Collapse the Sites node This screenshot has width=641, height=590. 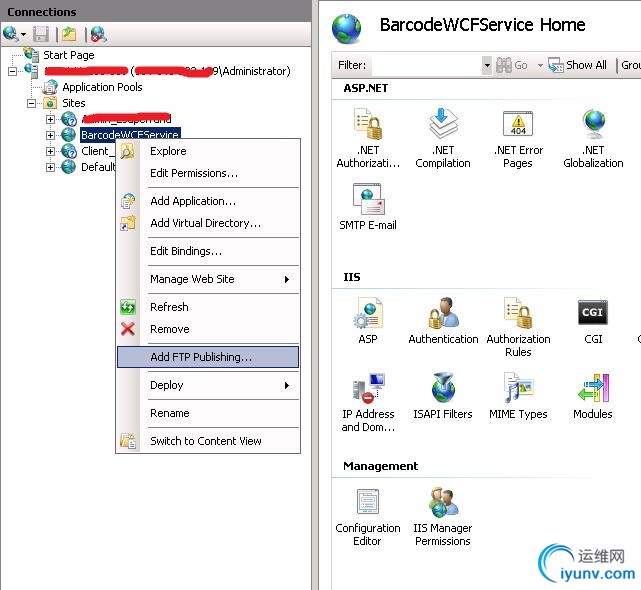pos(31,103)
